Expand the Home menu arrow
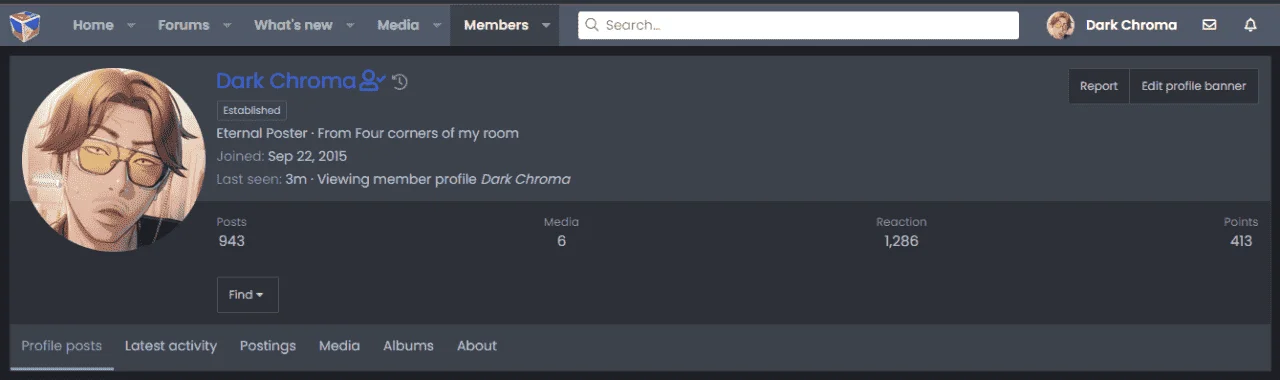 coord(131,26)
